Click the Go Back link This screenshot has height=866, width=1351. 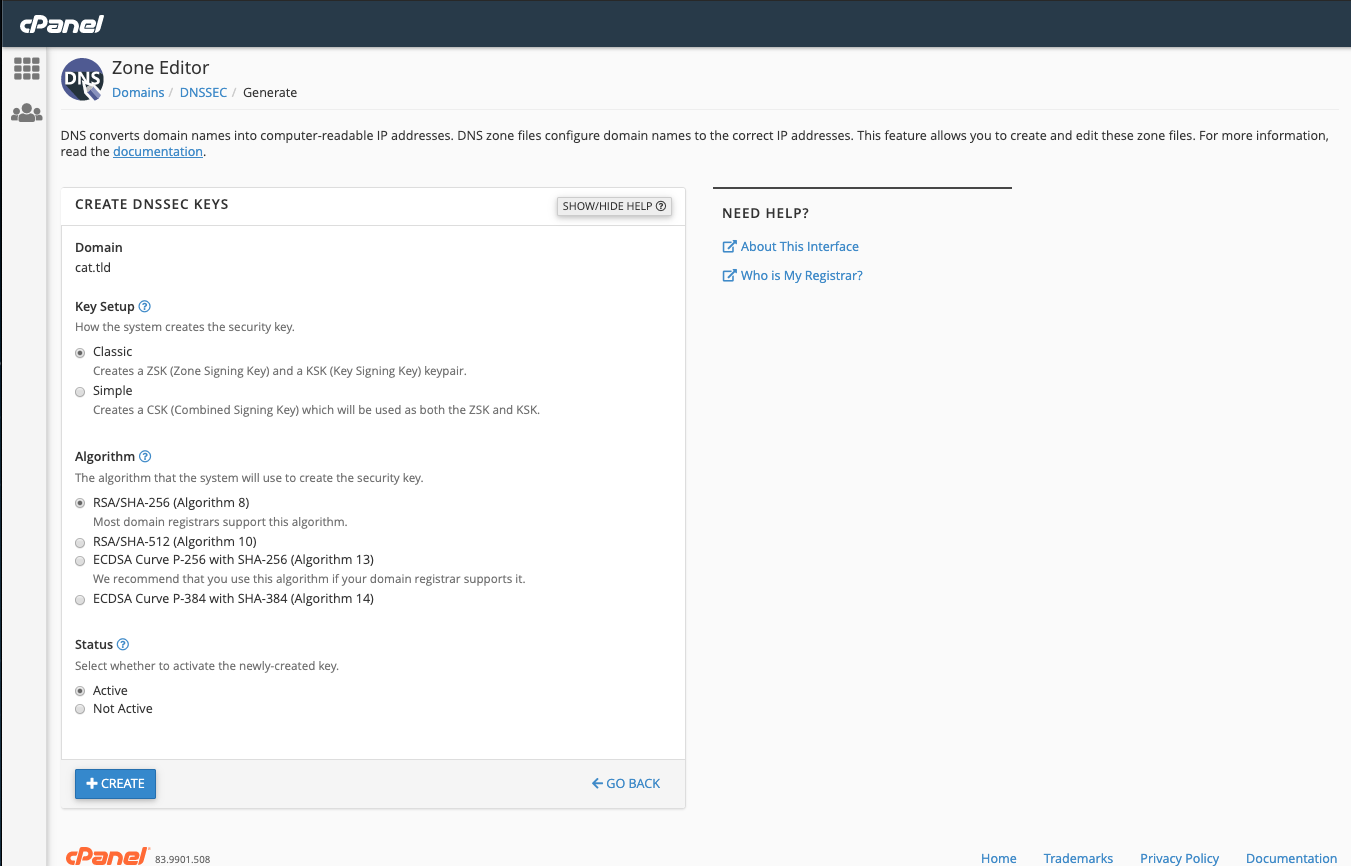coord(626,784)
